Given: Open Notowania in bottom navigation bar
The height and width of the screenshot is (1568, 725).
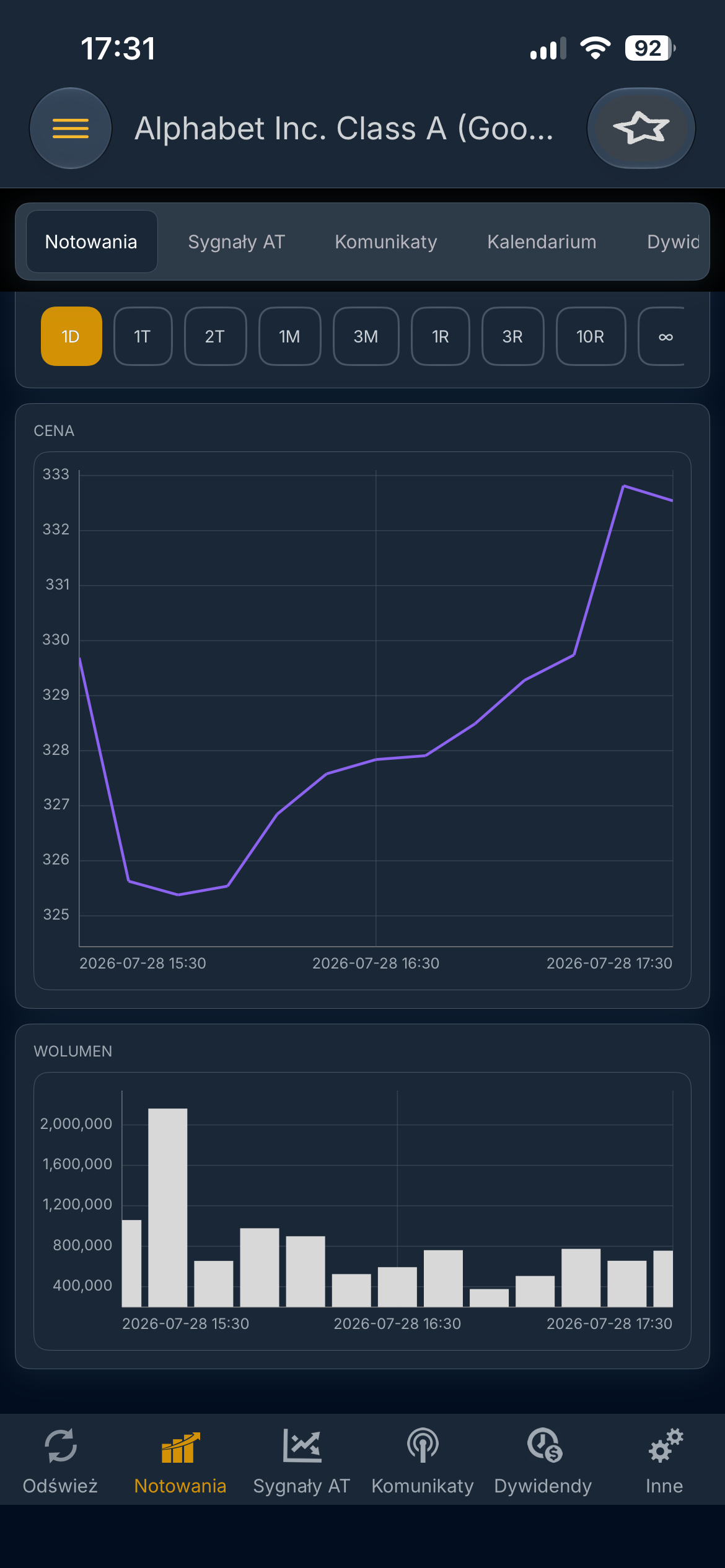Looking at the screenshot, I should tap(180, 1460).
